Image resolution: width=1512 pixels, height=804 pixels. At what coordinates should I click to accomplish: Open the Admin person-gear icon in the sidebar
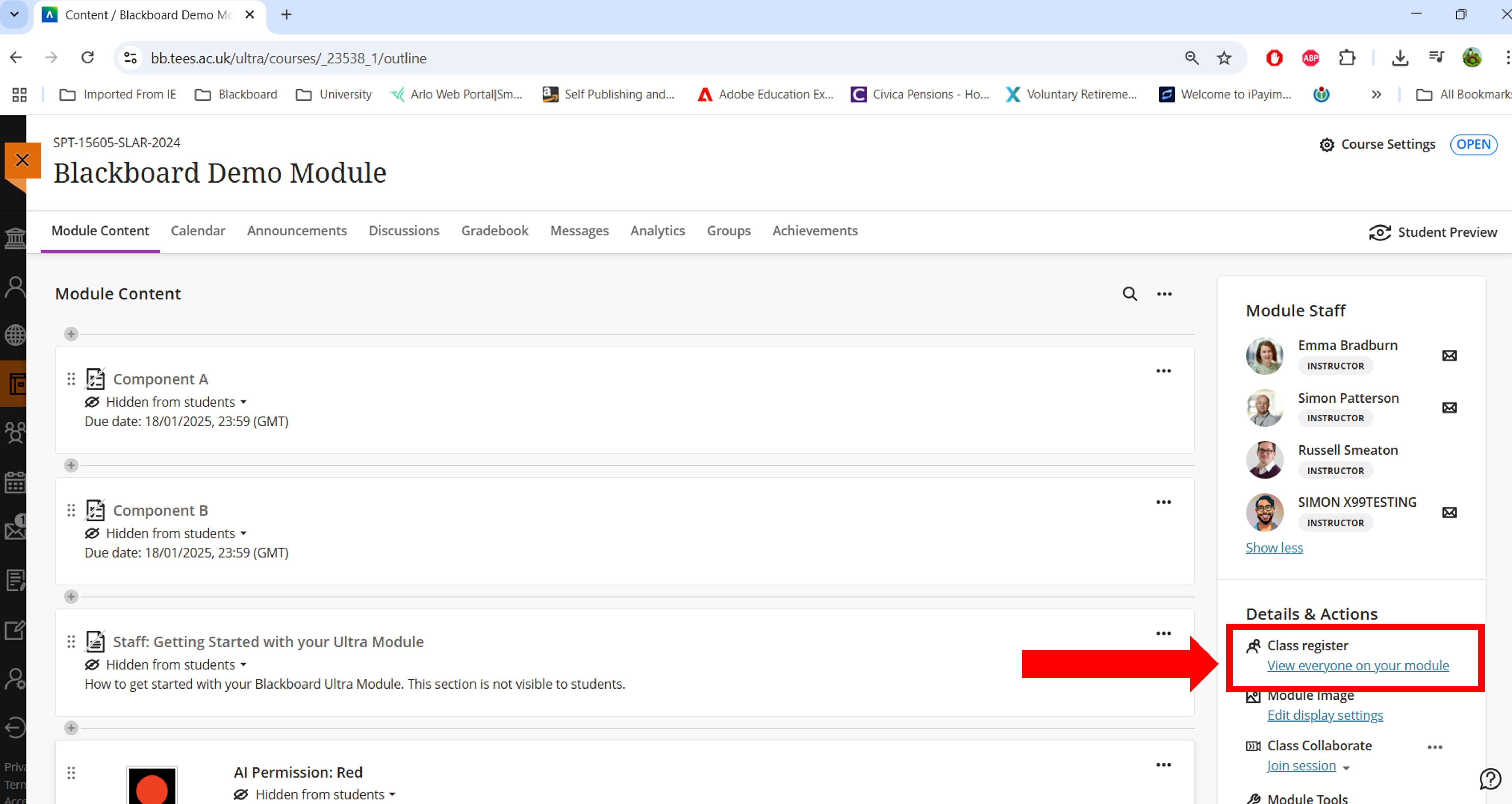[x=15, y=679]
